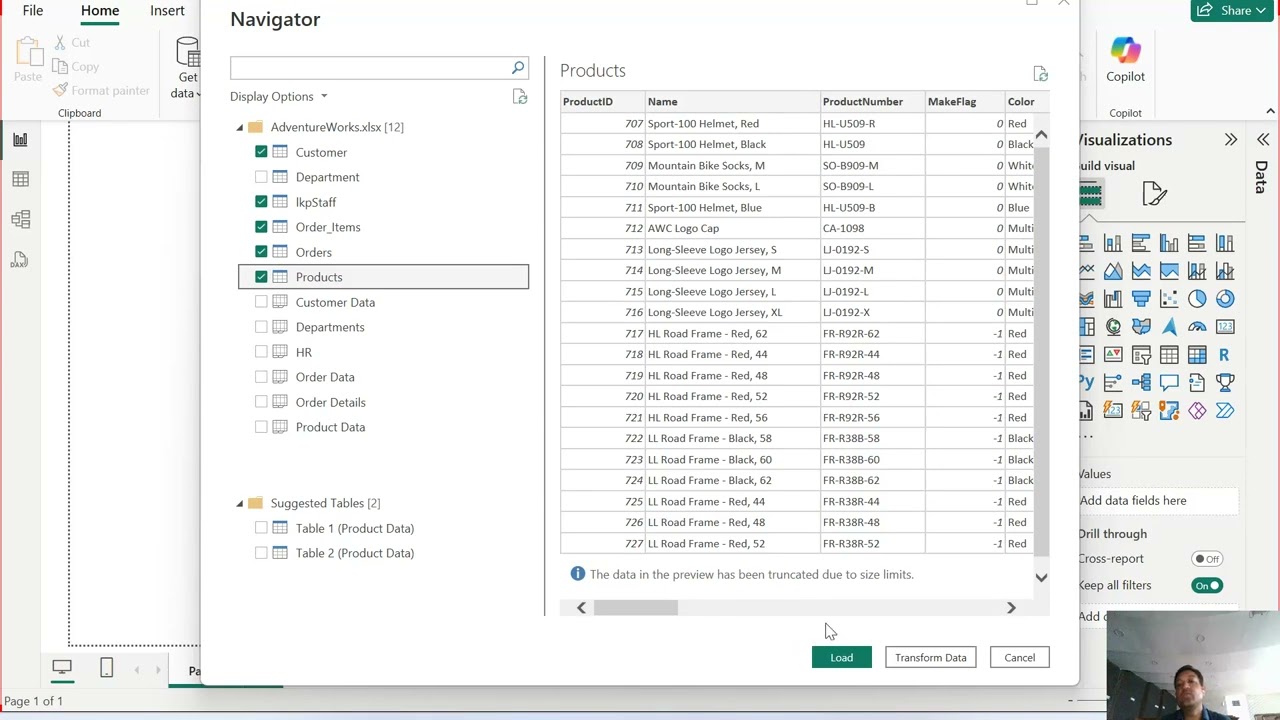The height and width of the screenshot is (720, 1280).
Task: Click the Format painter command
Action: coord(102,90)
